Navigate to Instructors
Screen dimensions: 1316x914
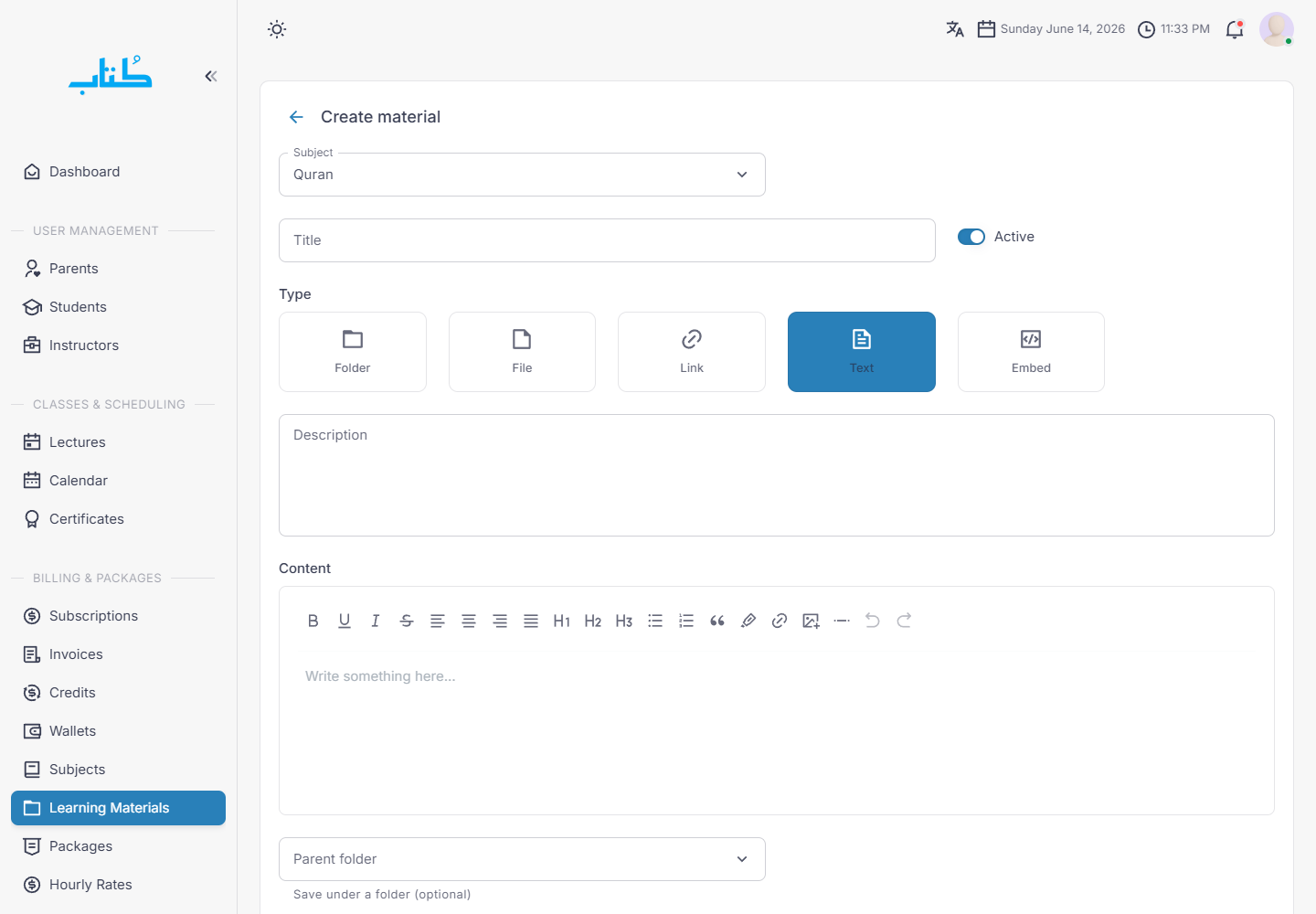(118, 345)
